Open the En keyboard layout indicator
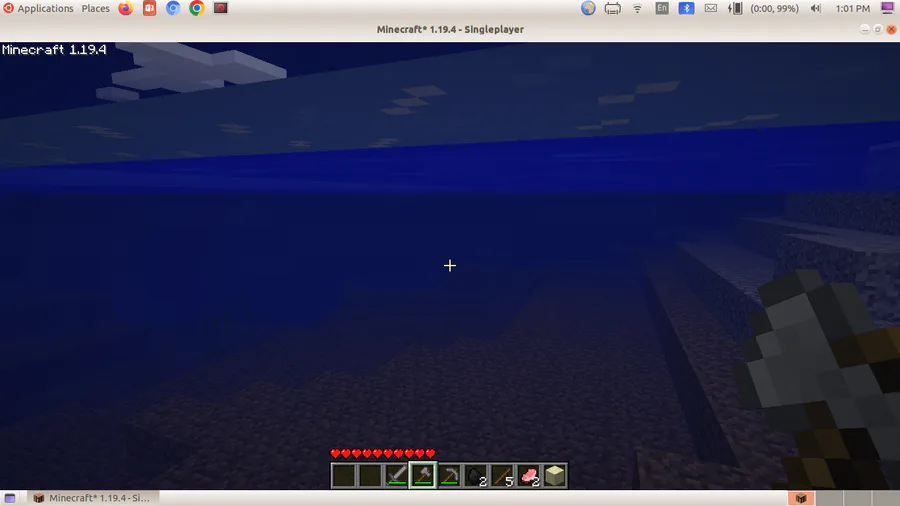This screenshot has height=506, width=900. coord(662,8)
